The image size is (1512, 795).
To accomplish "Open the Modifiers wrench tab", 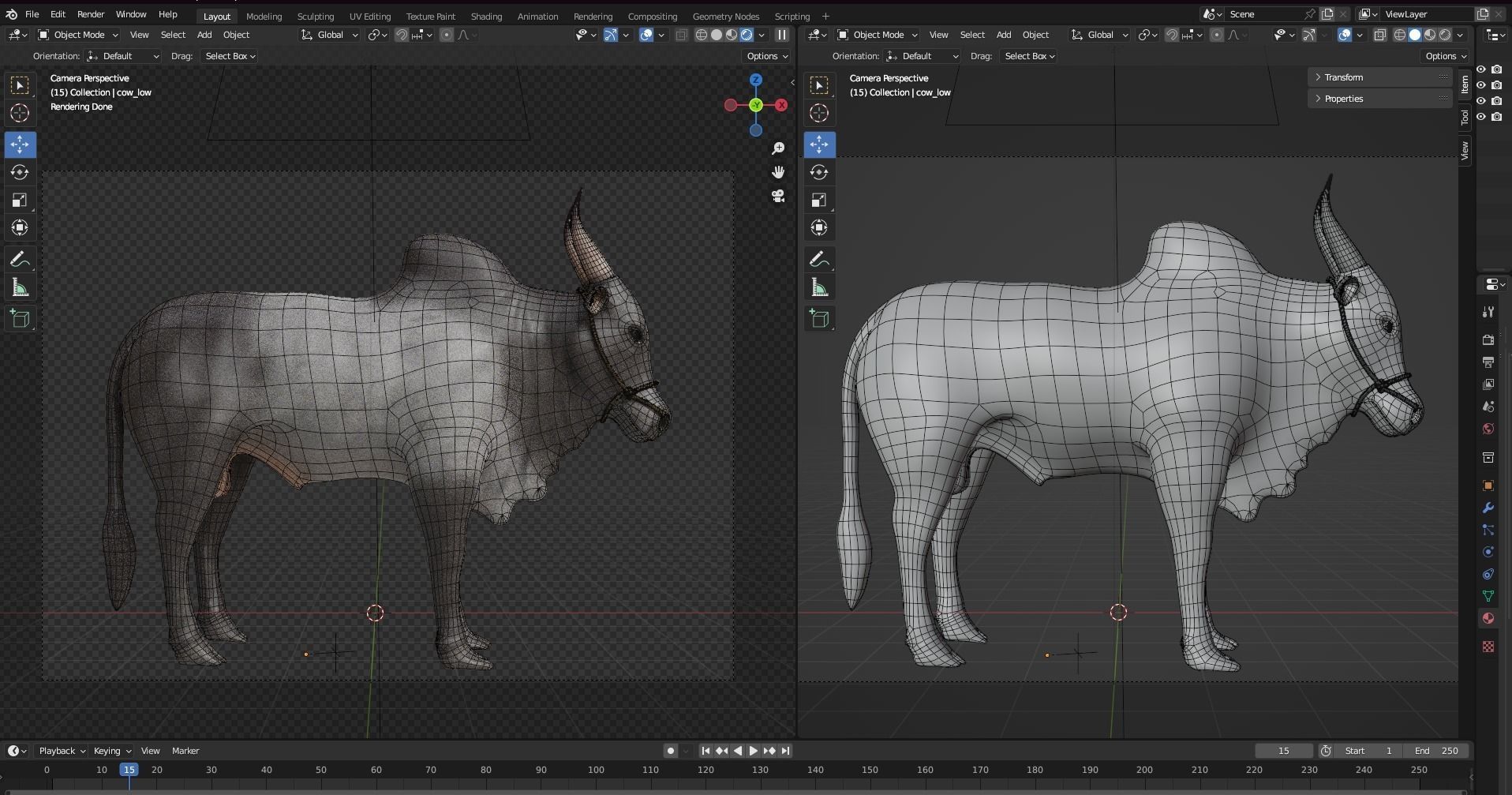I will tap(1488, 508).
